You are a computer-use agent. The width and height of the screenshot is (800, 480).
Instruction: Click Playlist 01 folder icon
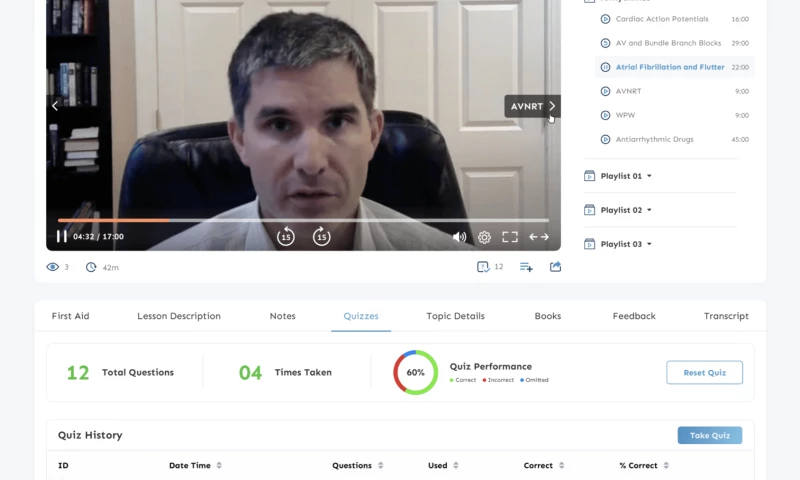click(x=589, y=176)
